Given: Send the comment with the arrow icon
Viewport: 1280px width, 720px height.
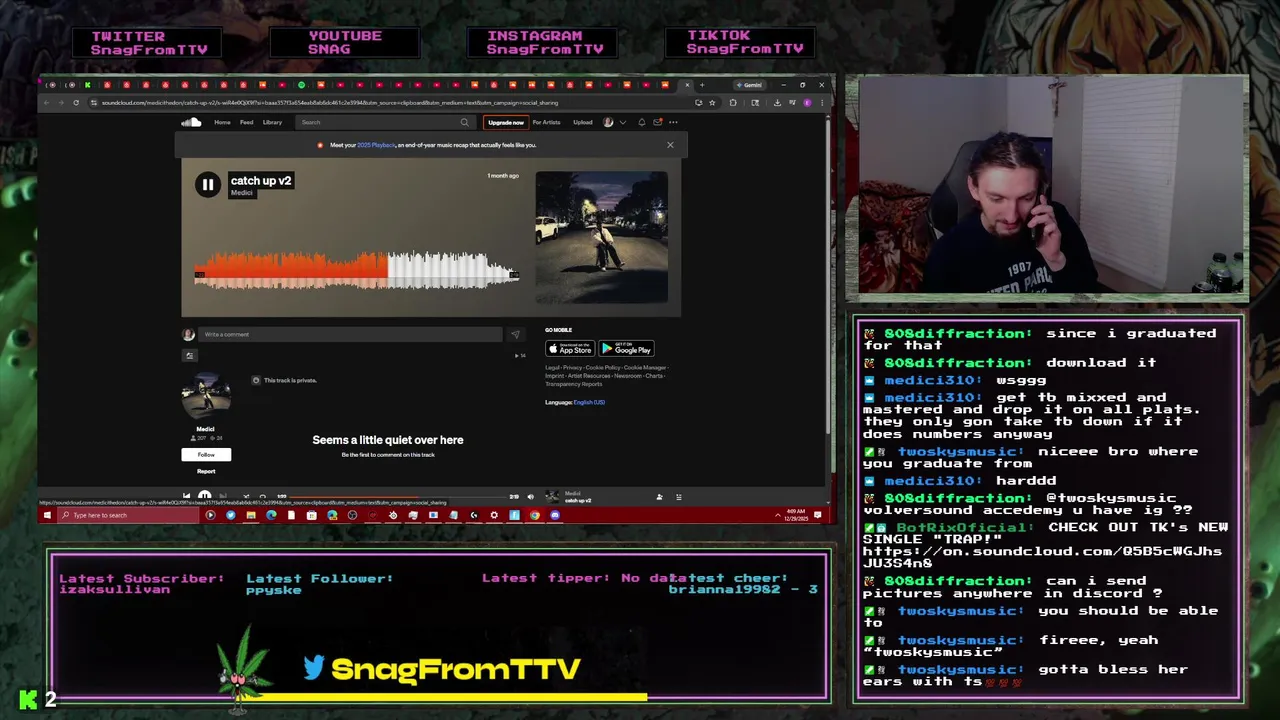Looking at the screenshot, I should pos(515,335).
